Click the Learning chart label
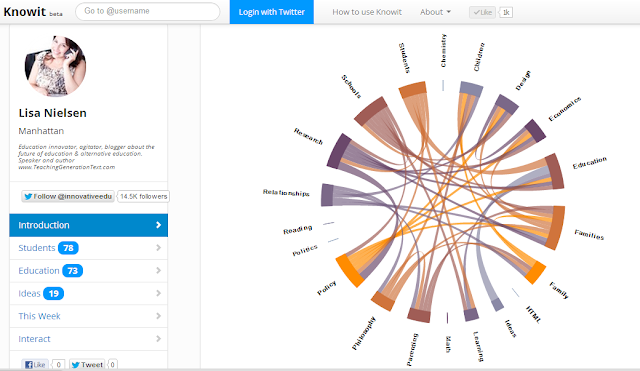The height and width of the screenshot is (371, 640). click(x=478, y=347)
